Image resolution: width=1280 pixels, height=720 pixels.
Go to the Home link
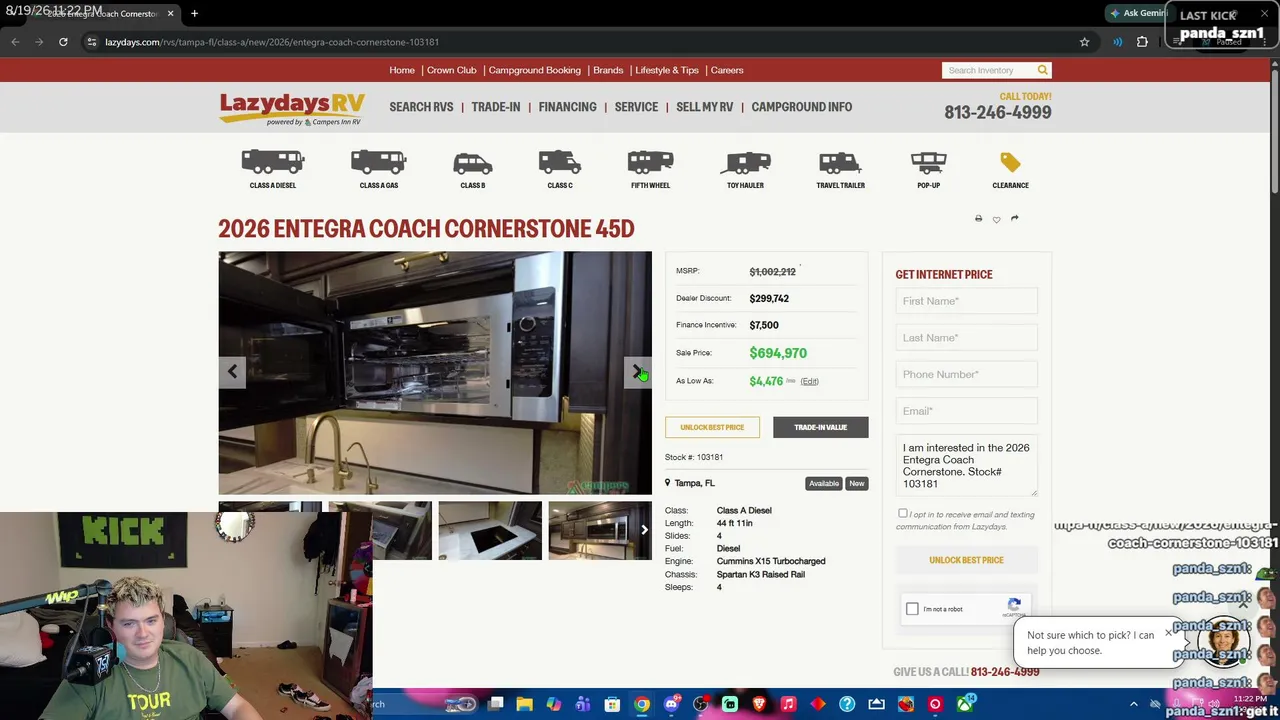pos(402,70)
